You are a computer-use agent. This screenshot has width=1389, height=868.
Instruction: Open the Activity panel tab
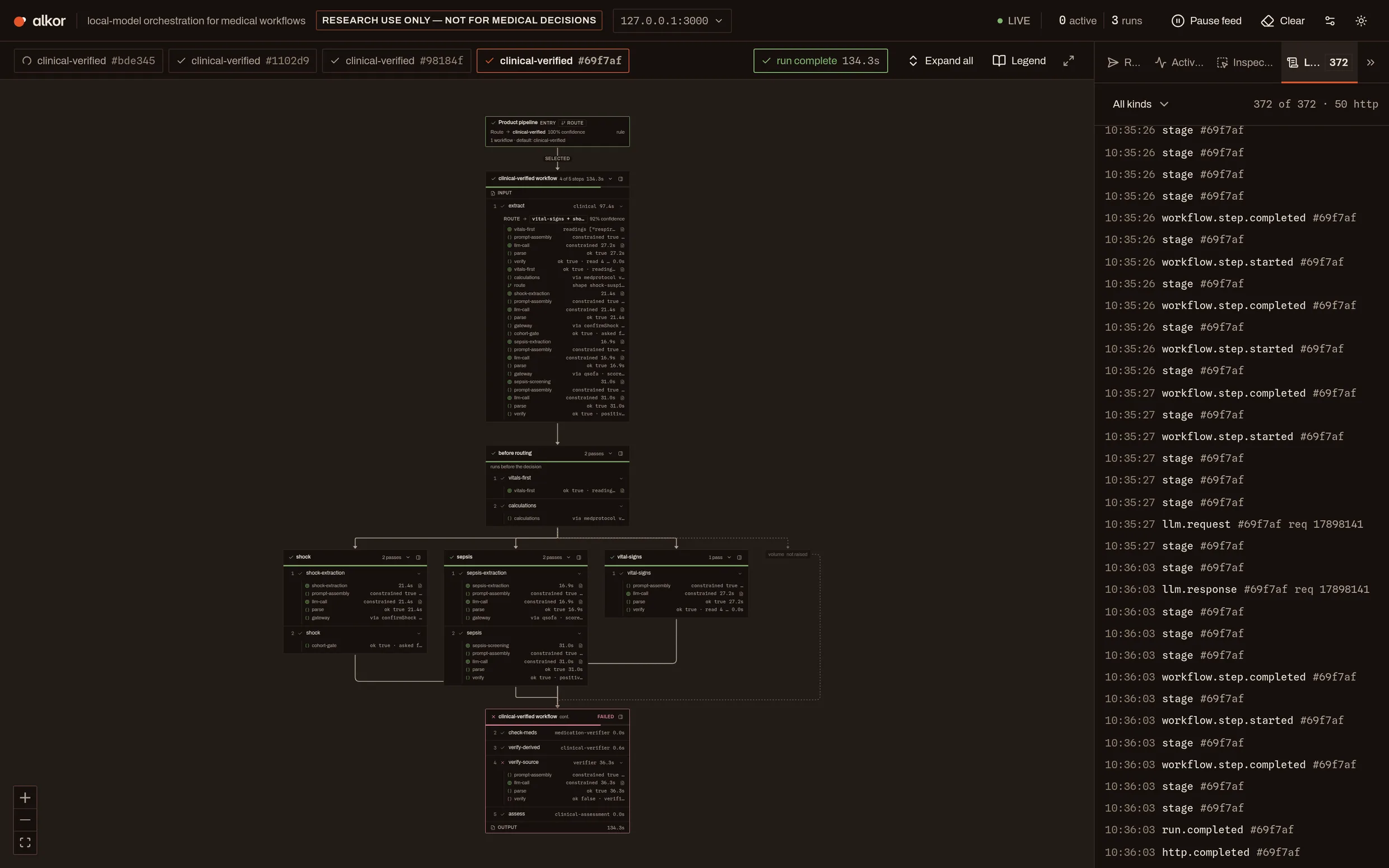(x=1179, y=63)
